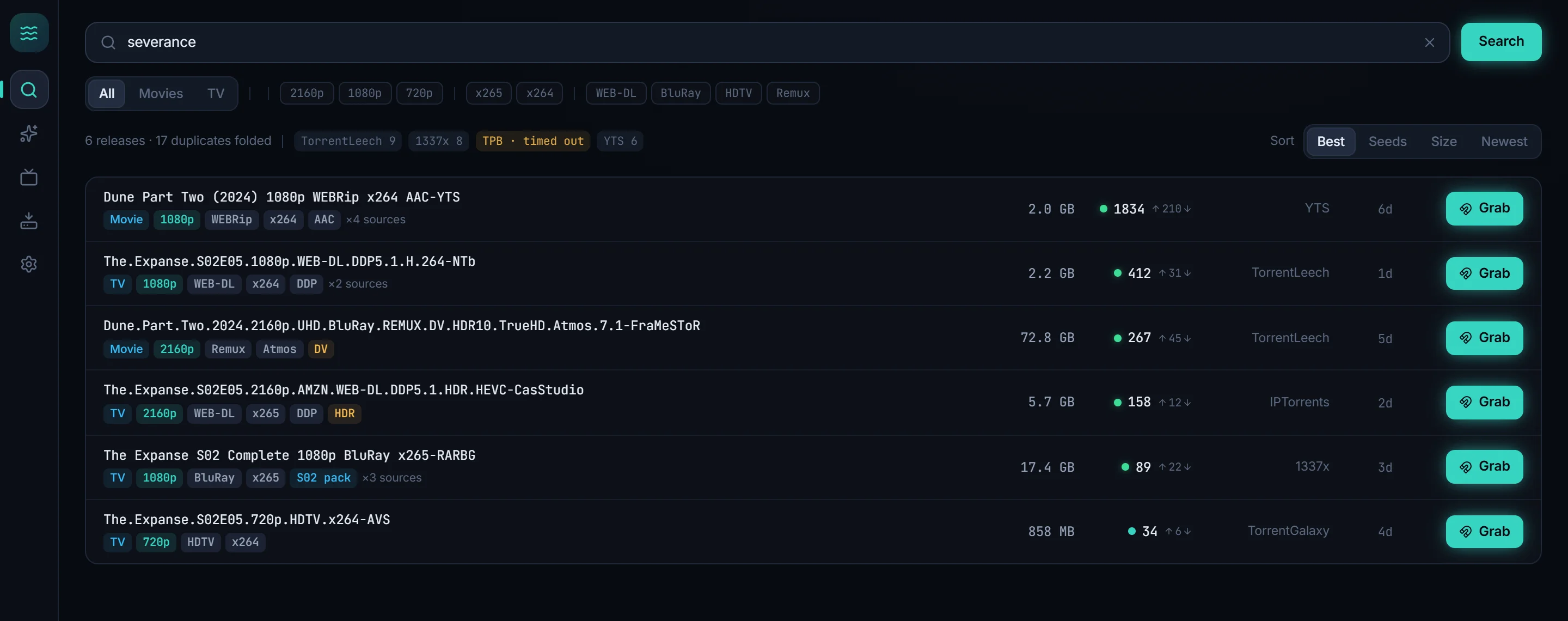
Task: Click the 'AAC' tag on Dune YTS row
Action: tap(324, 220)
